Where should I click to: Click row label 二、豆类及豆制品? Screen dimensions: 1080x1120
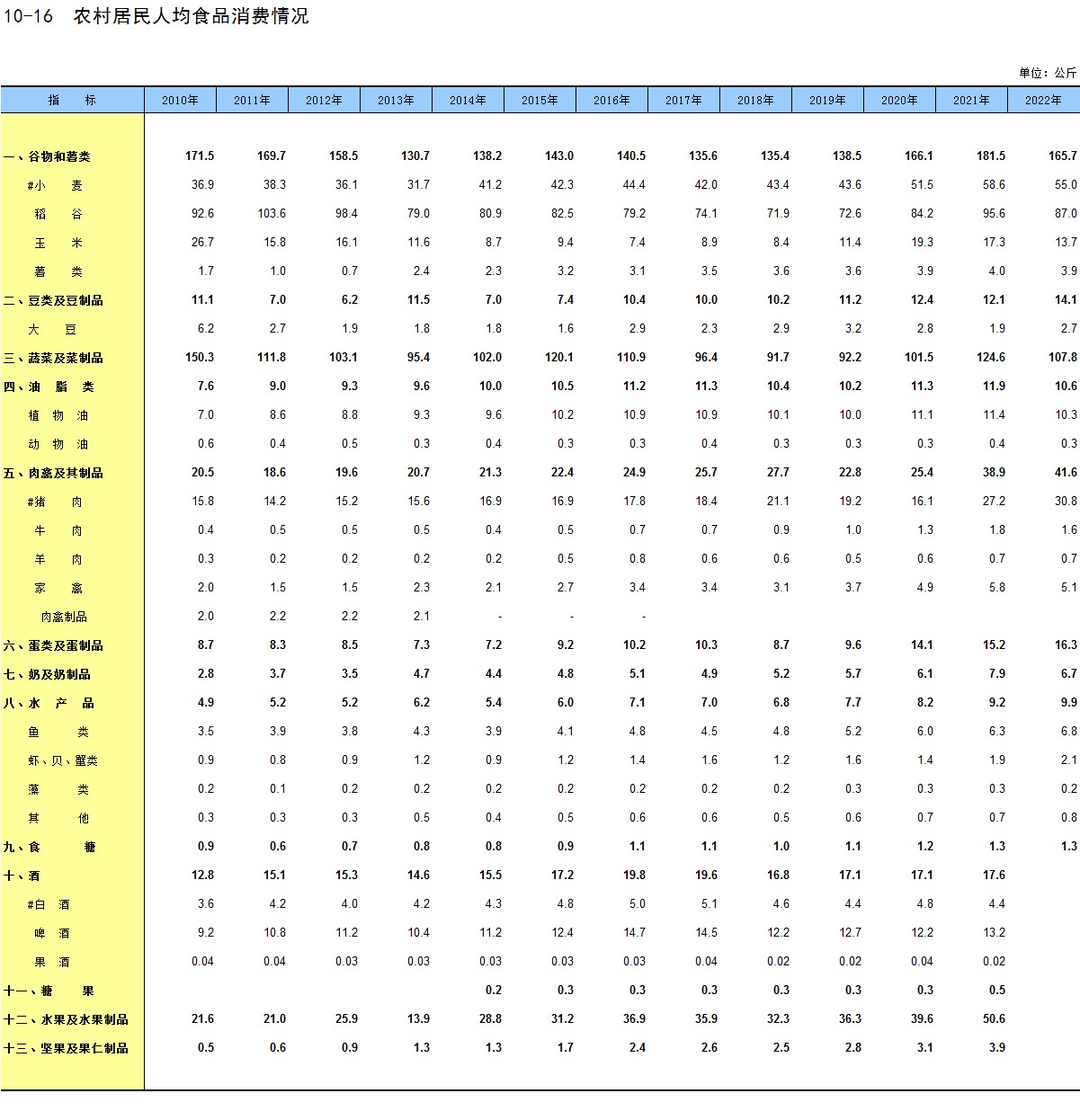53,300
